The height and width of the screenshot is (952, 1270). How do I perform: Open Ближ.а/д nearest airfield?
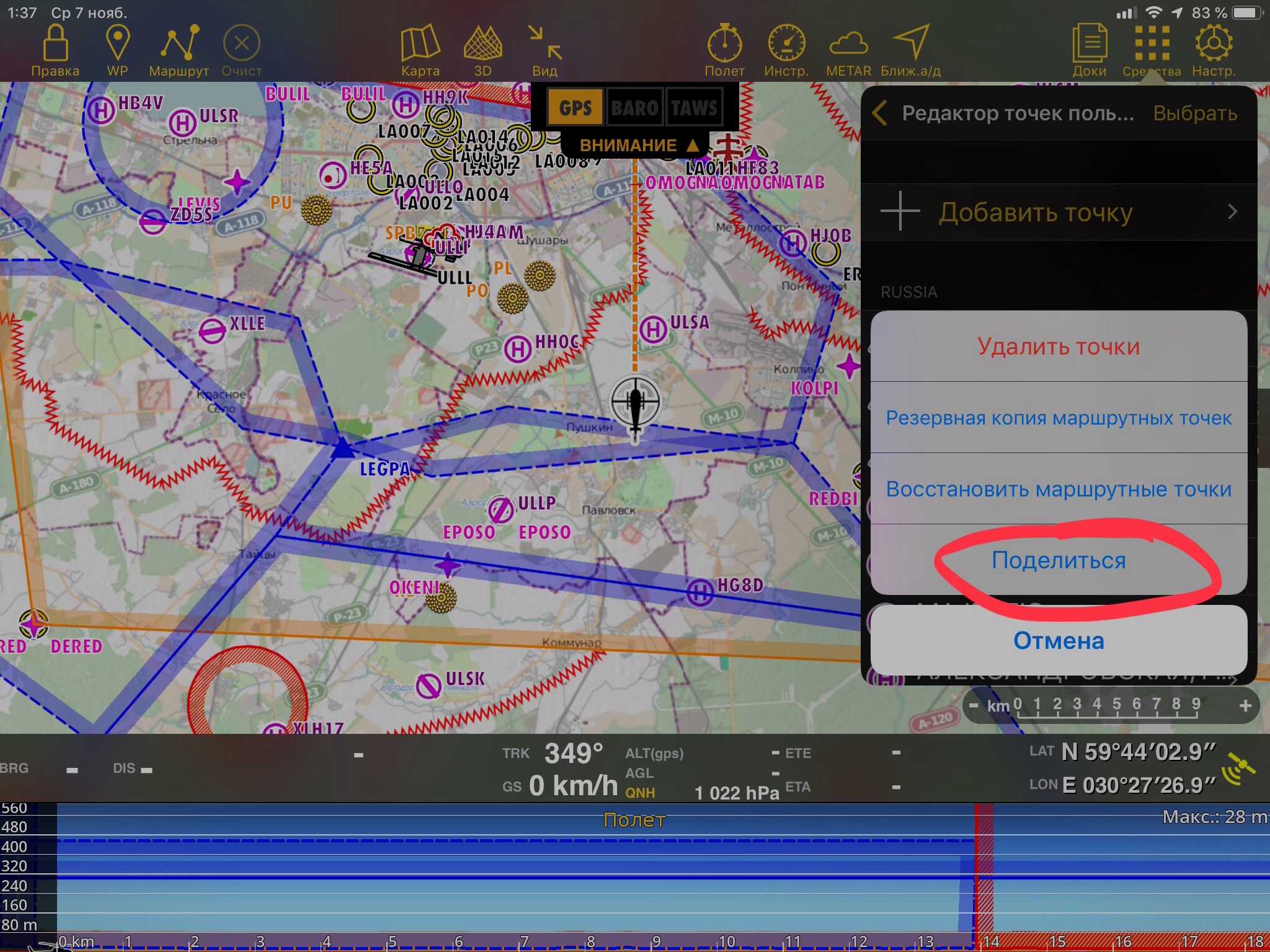[910, 45]
